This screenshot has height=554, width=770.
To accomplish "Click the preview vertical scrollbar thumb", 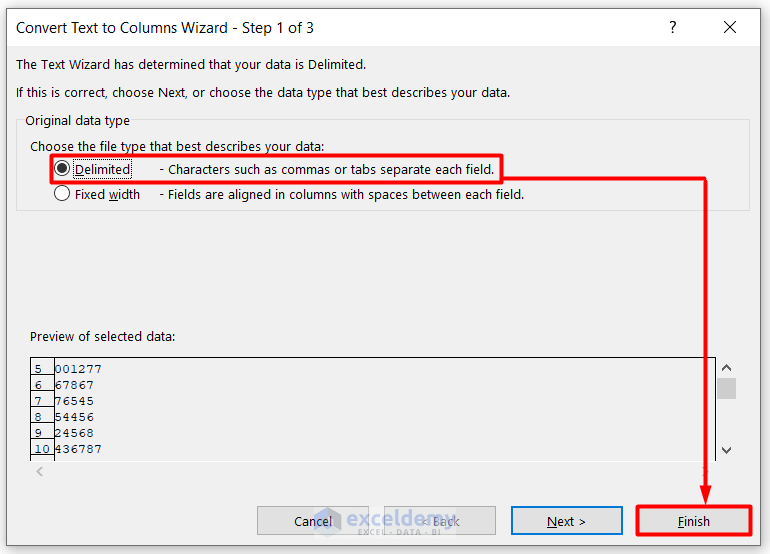I will tap(727, 388).
